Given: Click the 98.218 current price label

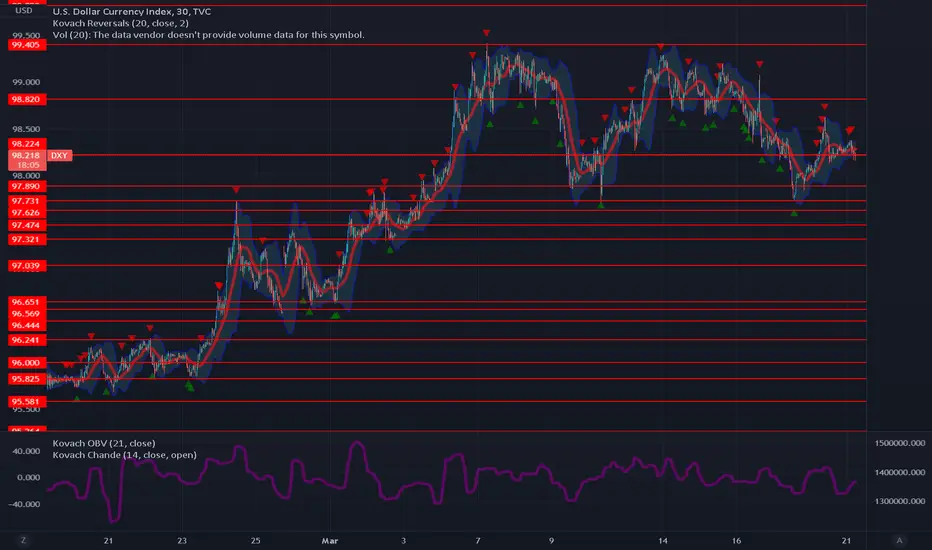Looking at the screenshot, I should 26,155.
